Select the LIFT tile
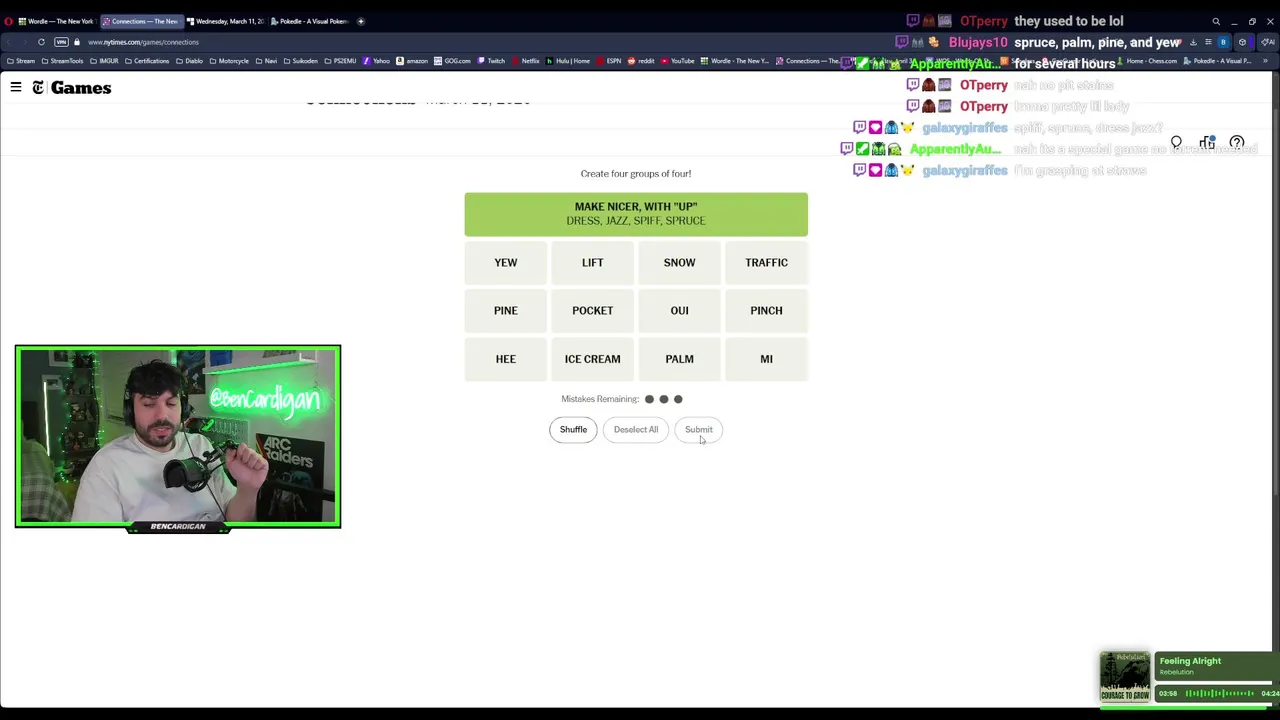Image resolution: width=1280 pixels, height=720 pixels. pyautogui.click(x=592, y=262)
